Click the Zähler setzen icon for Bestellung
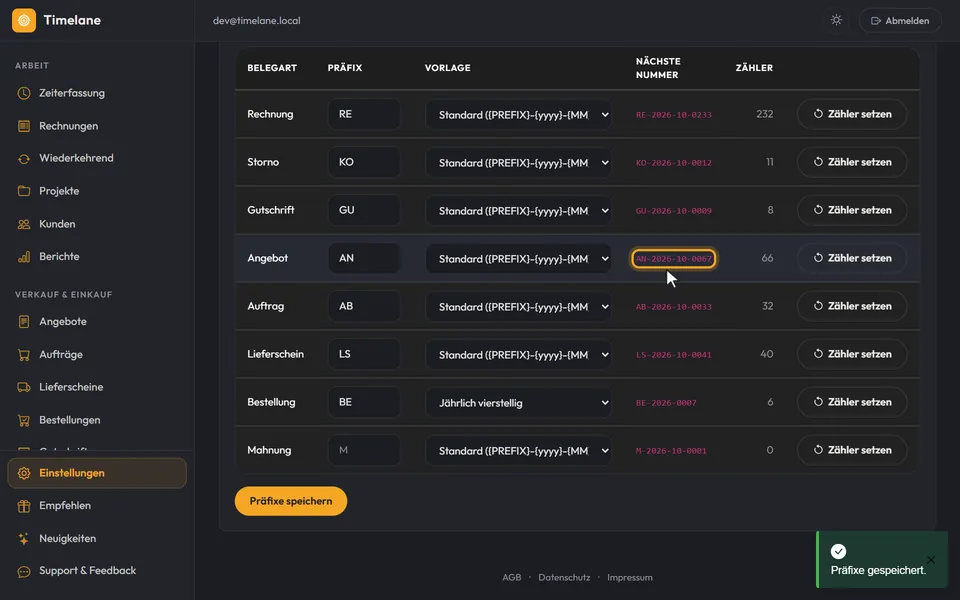This screenshot has height=600, width=960. [x=818, y=402]
